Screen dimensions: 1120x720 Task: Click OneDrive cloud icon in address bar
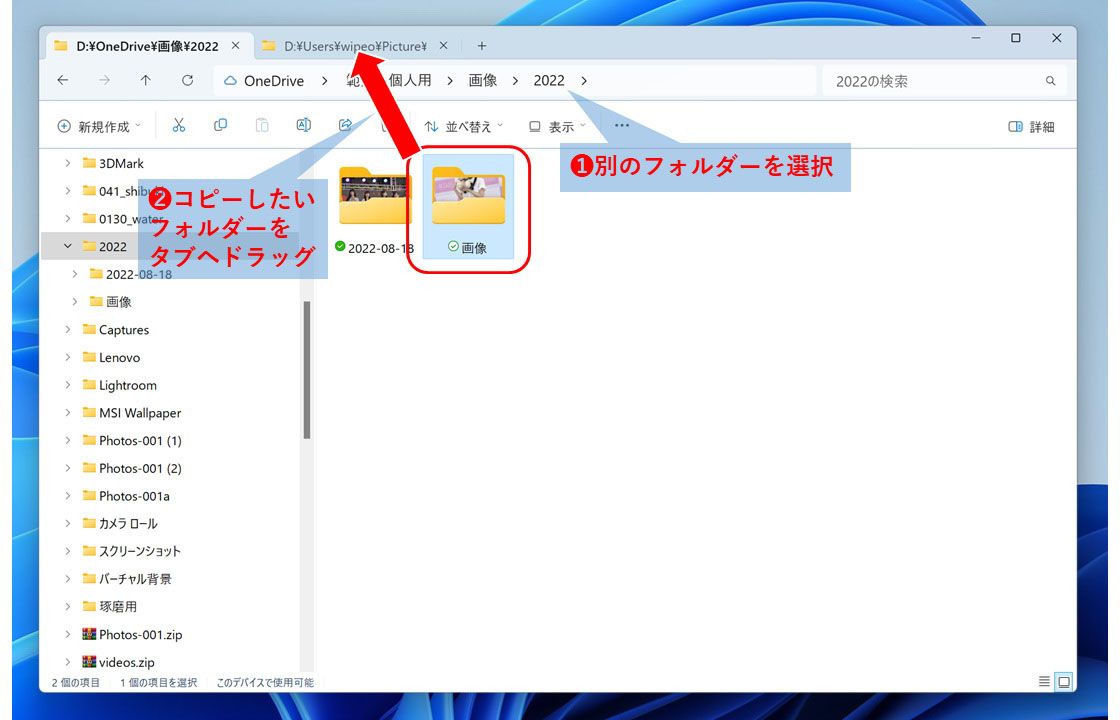(230, 81)
